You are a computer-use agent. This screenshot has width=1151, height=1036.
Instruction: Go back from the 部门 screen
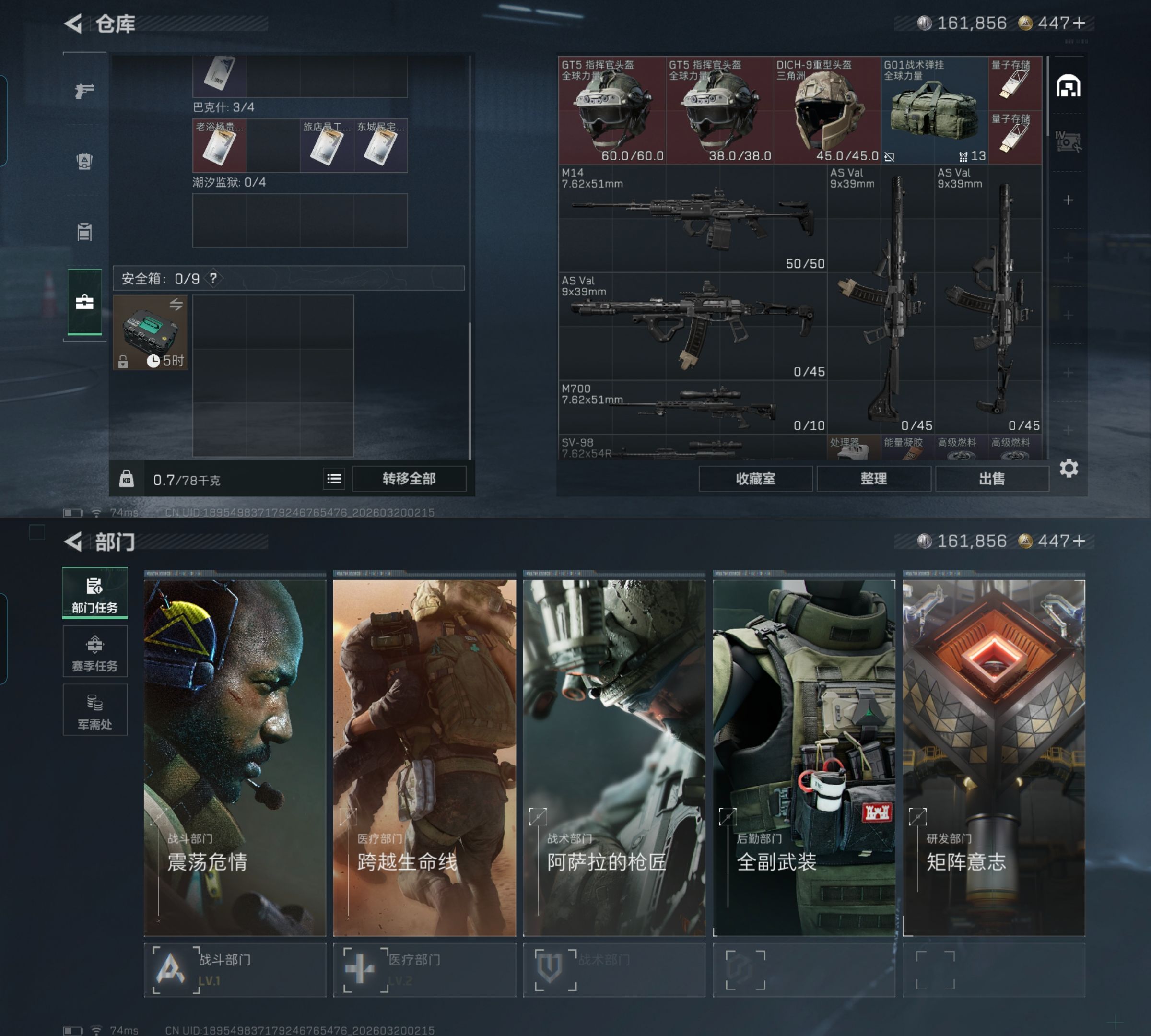tap(73, 542)
